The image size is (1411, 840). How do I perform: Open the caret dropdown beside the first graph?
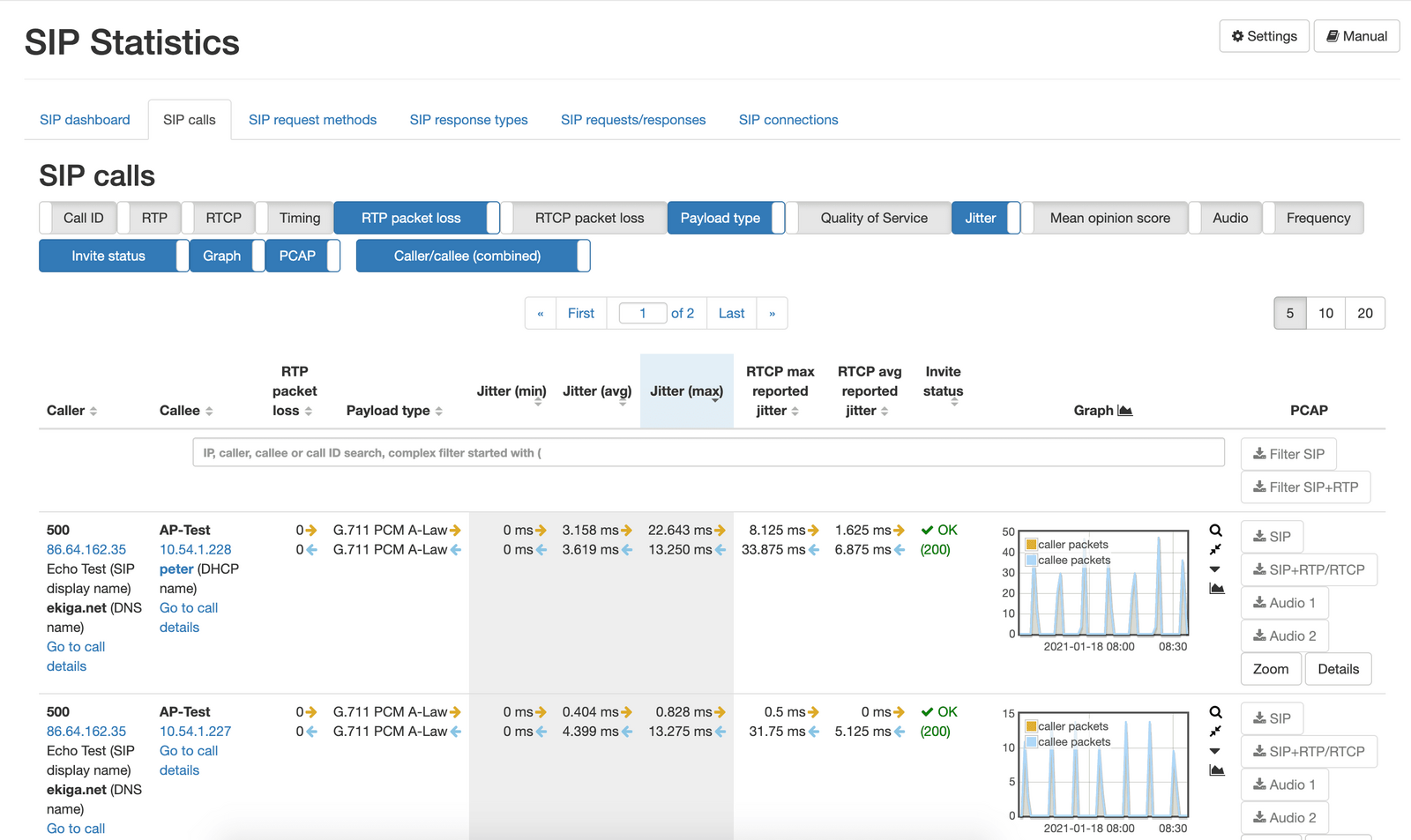[x=1215, y=569]
